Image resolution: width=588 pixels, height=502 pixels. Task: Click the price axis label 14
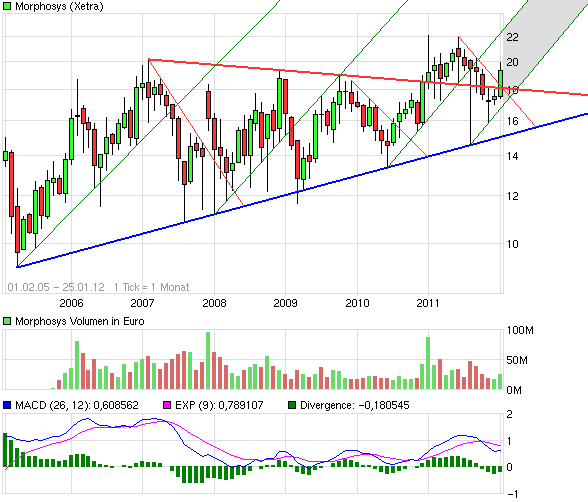512,156
